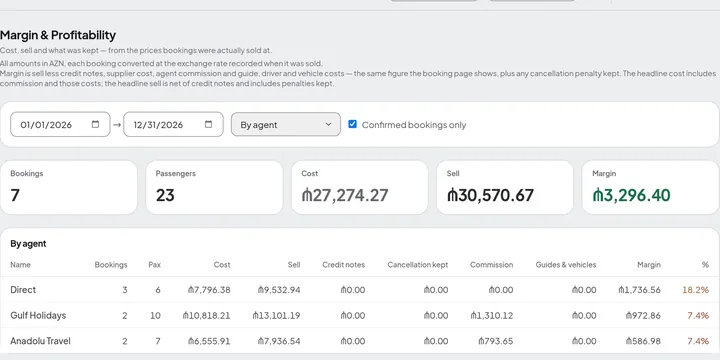Screen dimensions: 720x360
Task: Click the start date field 01/01/2026
Action: pos(60,124)
